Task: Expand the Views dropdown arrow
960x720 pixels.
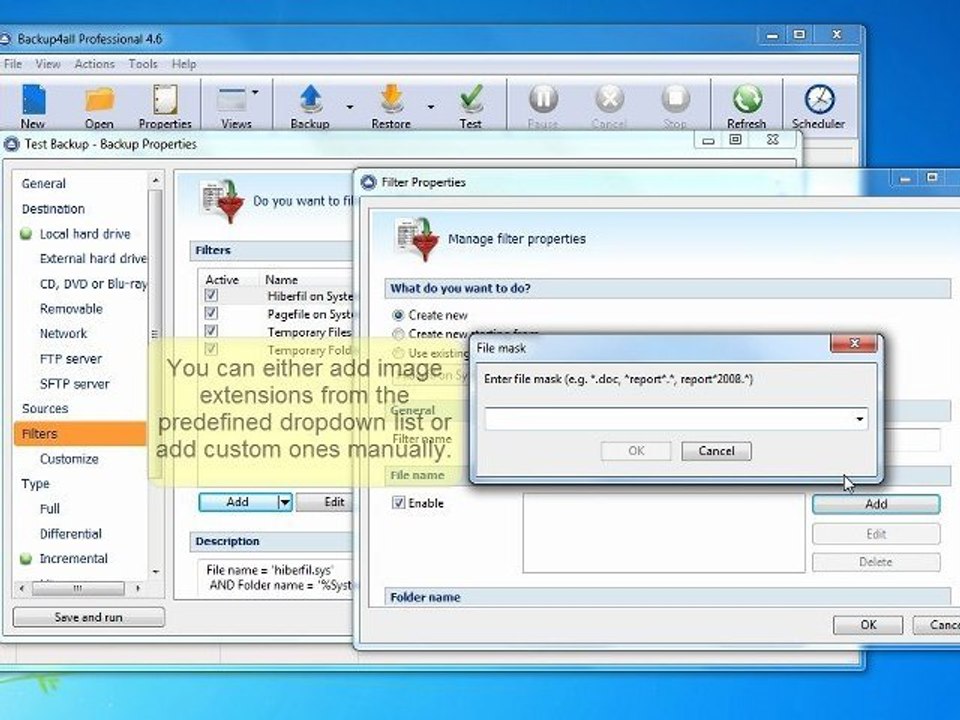Action: pos(255,92)
